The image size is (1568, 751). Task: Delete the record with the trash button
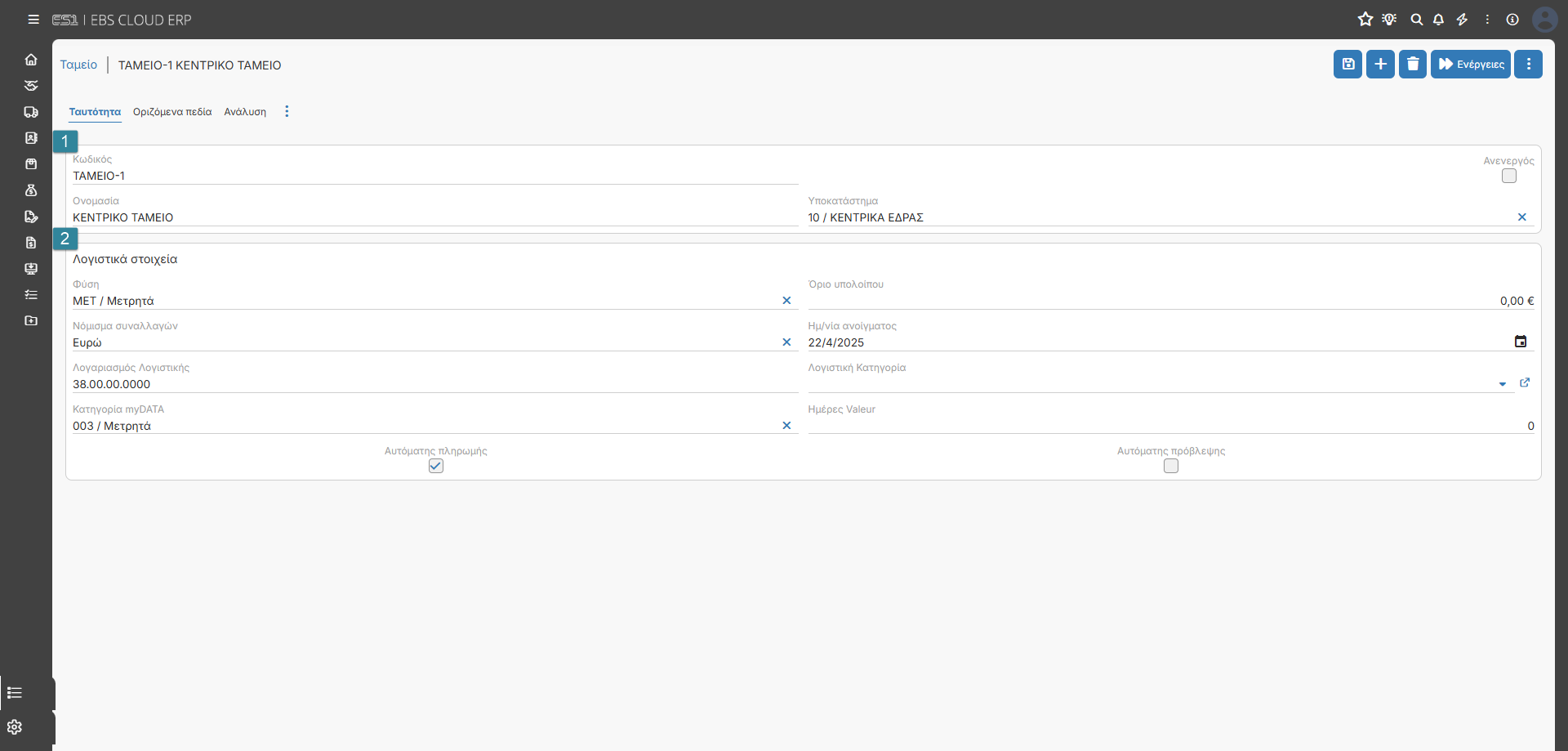point(1413,65)
